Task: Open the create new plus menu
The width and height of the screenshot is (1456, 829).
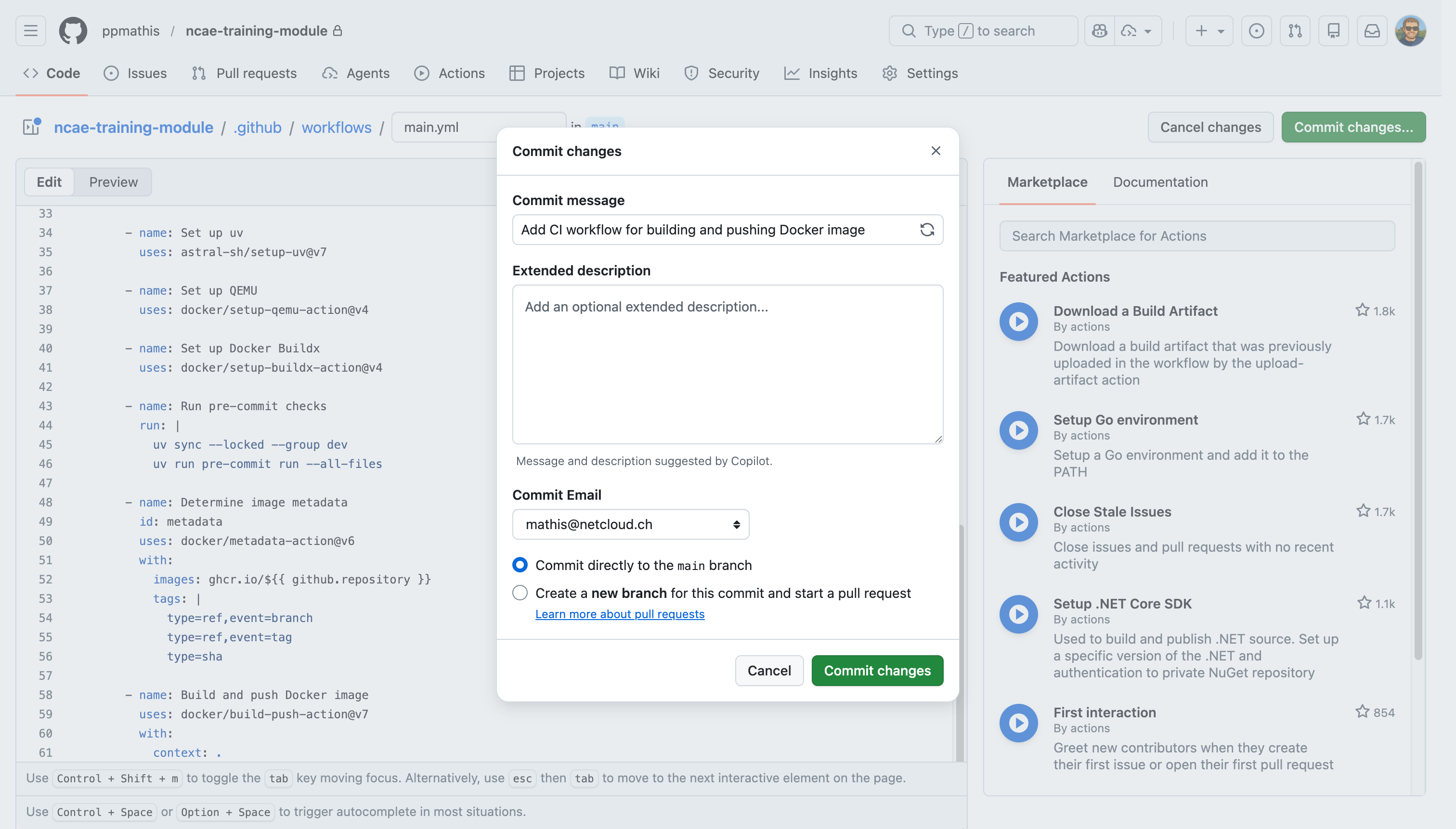Action: pos(1209,31)
